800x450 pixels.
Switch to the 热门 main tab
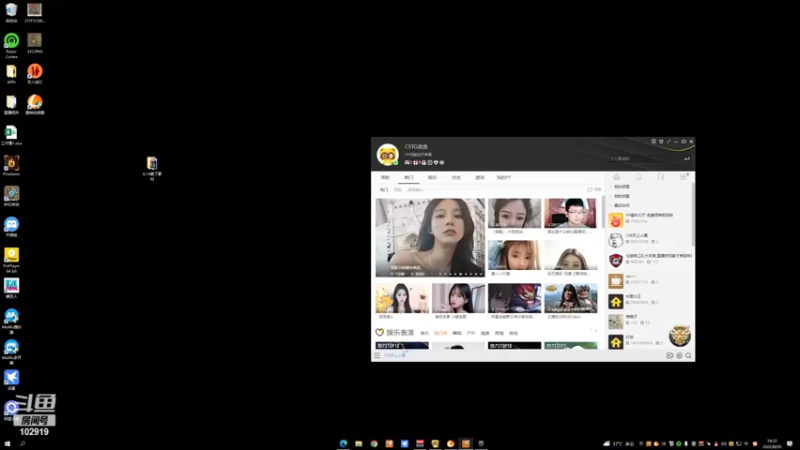tap(409, 178)
